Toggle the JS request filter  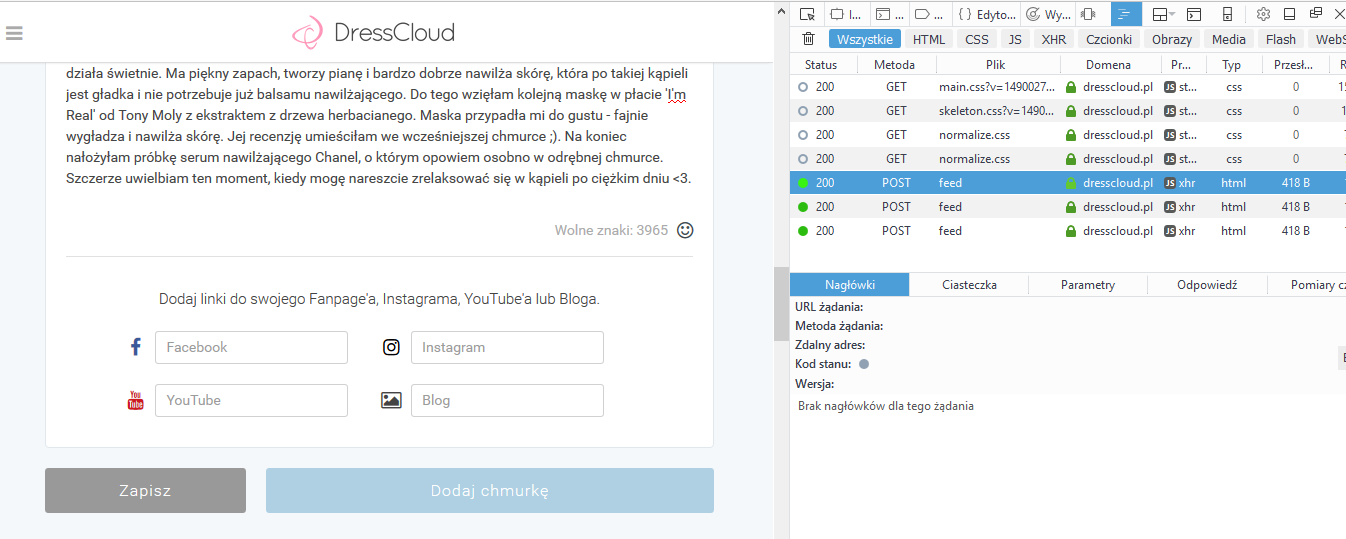click(x=1015, y=39)
